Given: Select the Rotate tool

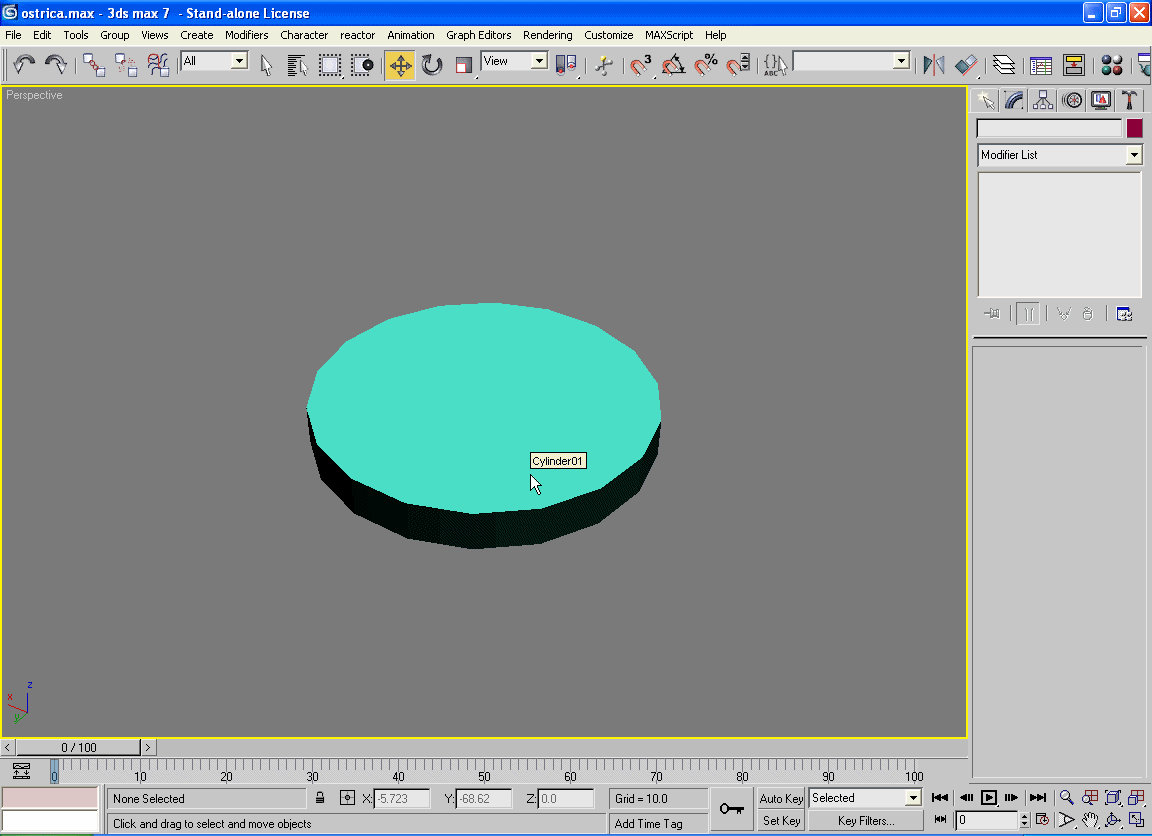Looking at the screenshot, I should click(x=432, y=66).
